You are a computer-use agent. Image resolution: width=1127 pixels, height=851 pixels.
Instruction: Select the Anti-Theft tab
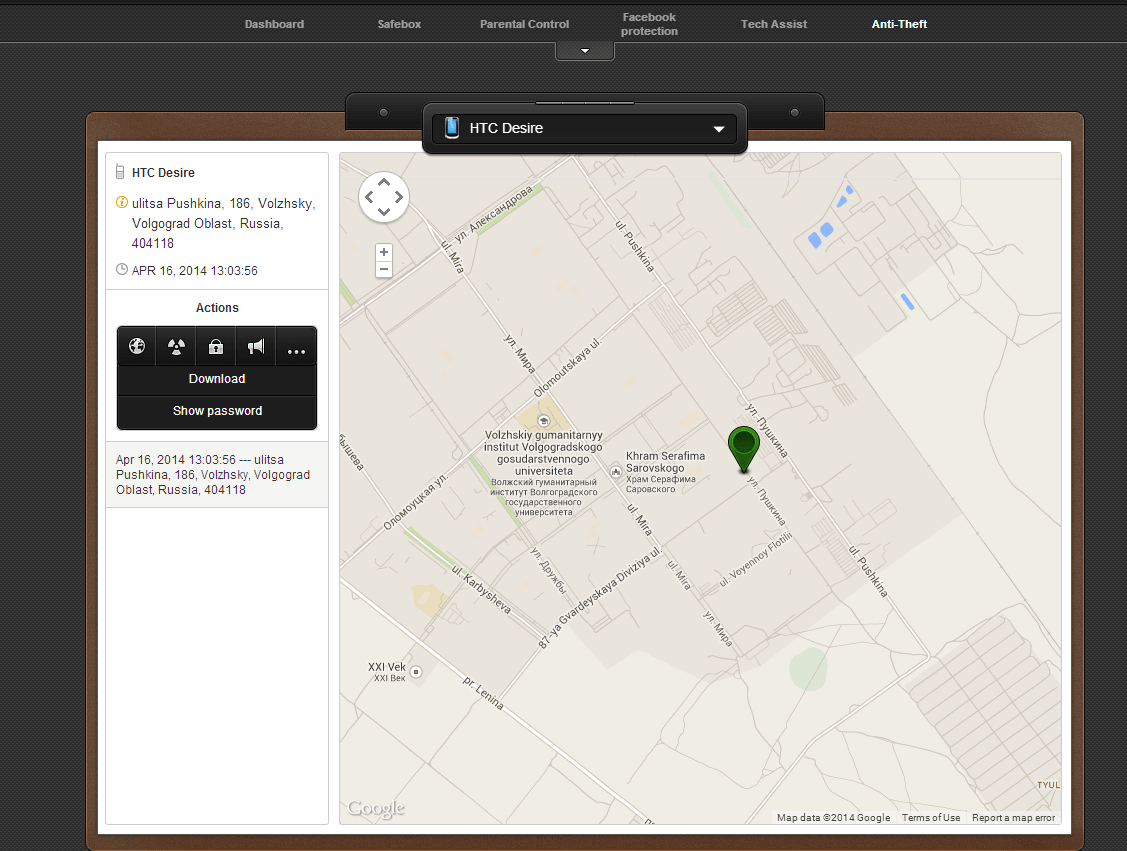(899, 24)
